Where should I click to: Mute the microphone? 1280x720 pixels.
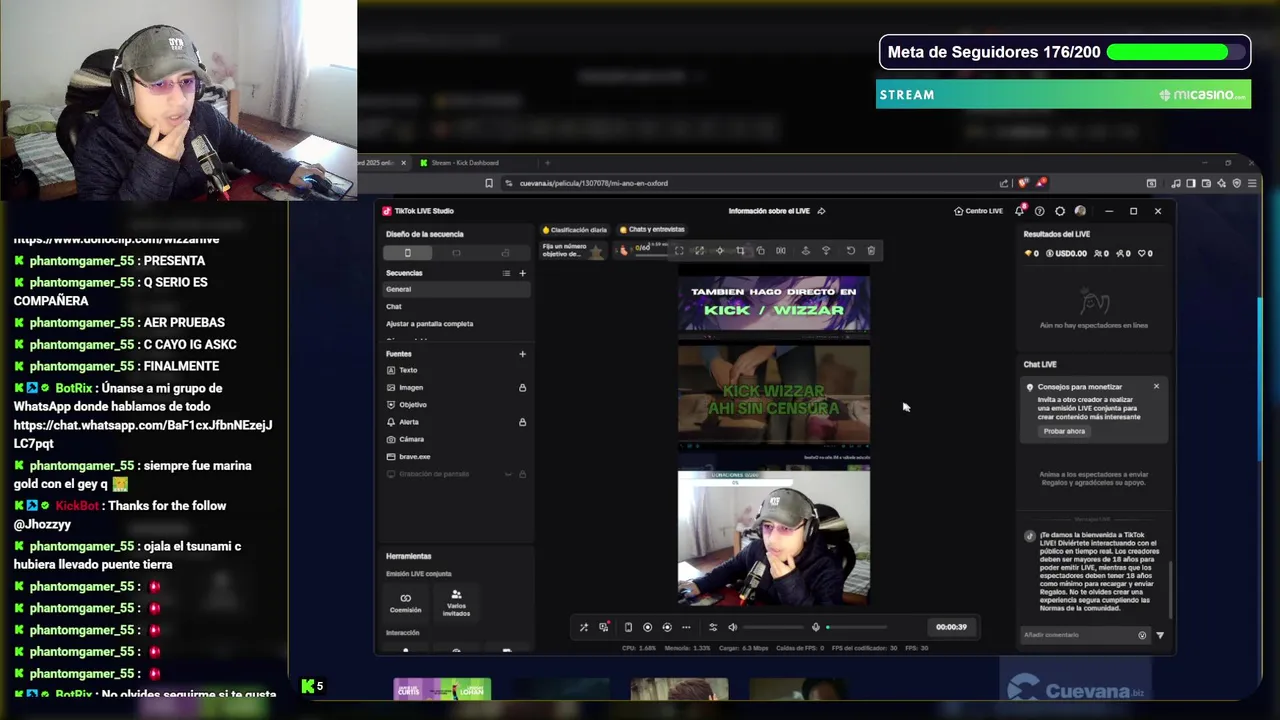[x=816, y=627]
